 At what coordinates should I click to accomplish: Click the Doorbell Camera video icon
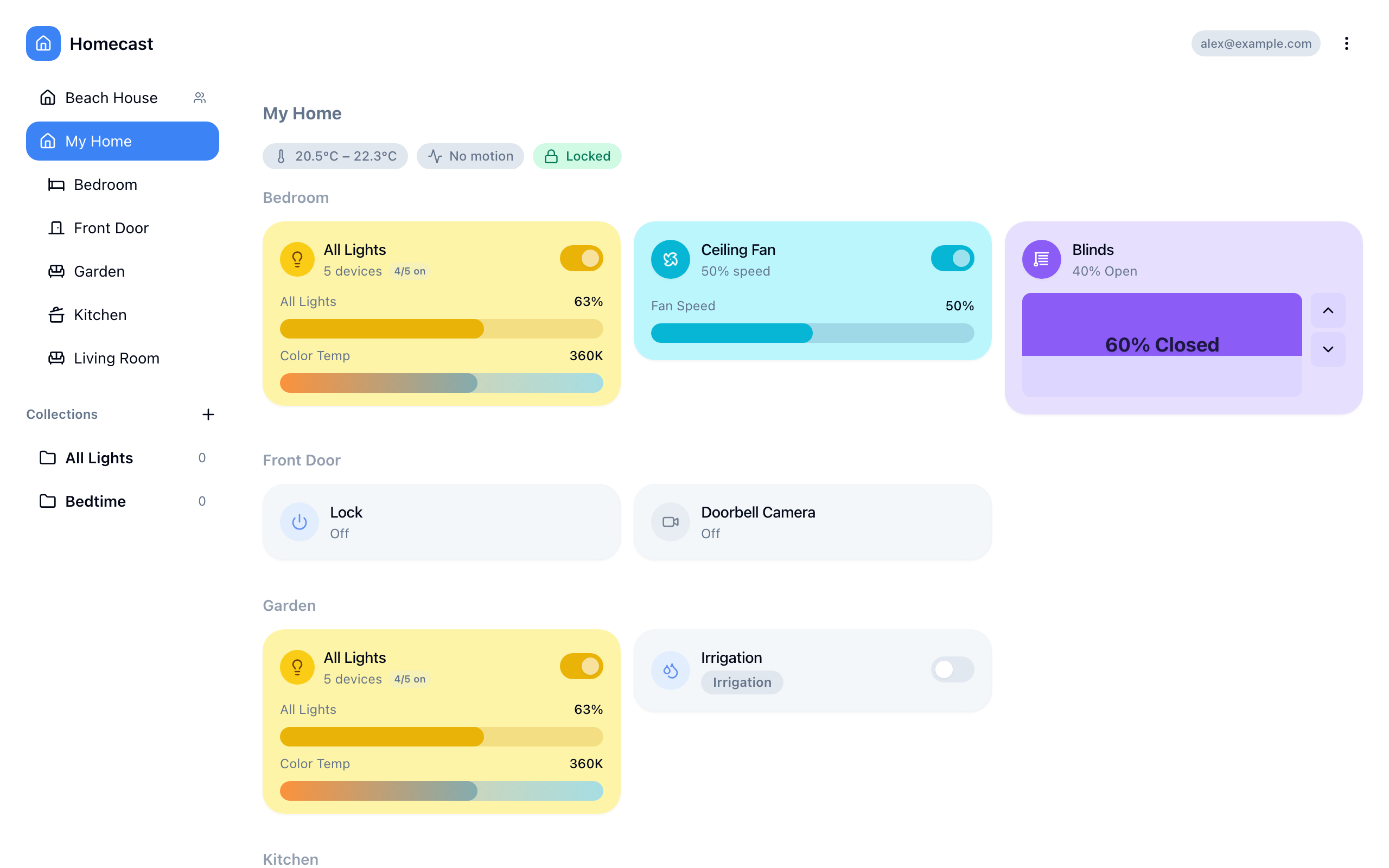[670, 521]
